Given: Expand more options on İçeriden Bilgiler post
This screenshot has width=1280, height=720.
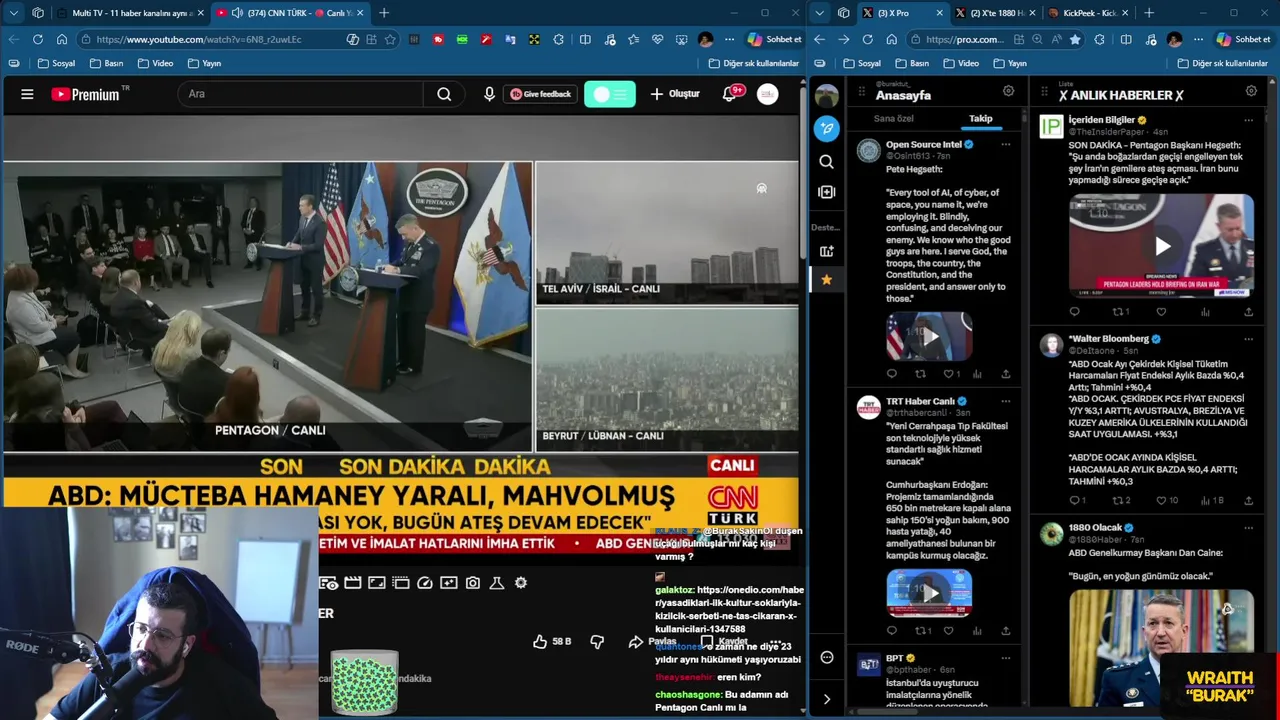Looking at the screenshot, I should click(x=1248, y=120).
